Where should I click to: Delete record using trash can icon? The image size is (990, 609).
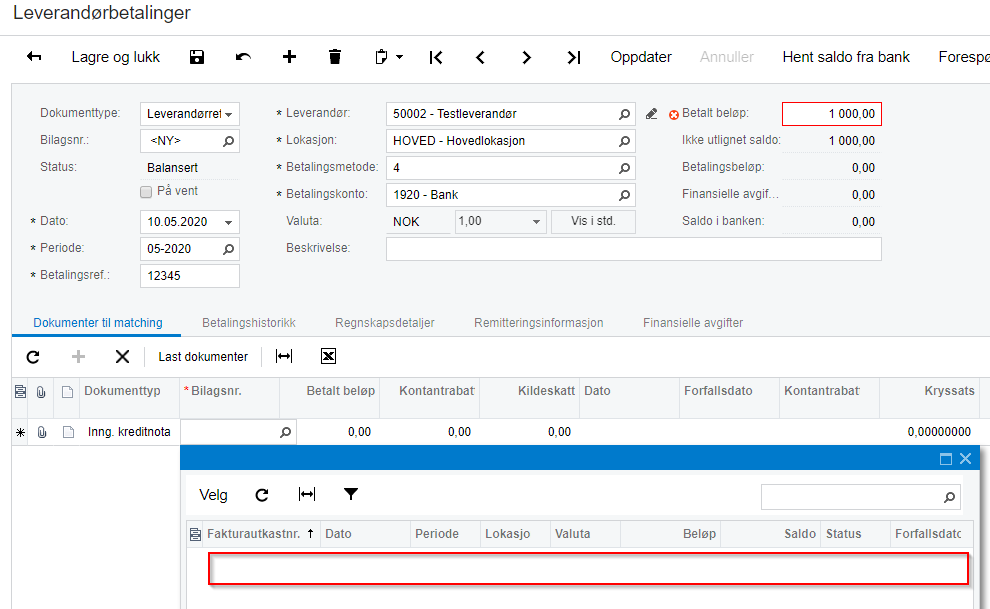point(335,57)
